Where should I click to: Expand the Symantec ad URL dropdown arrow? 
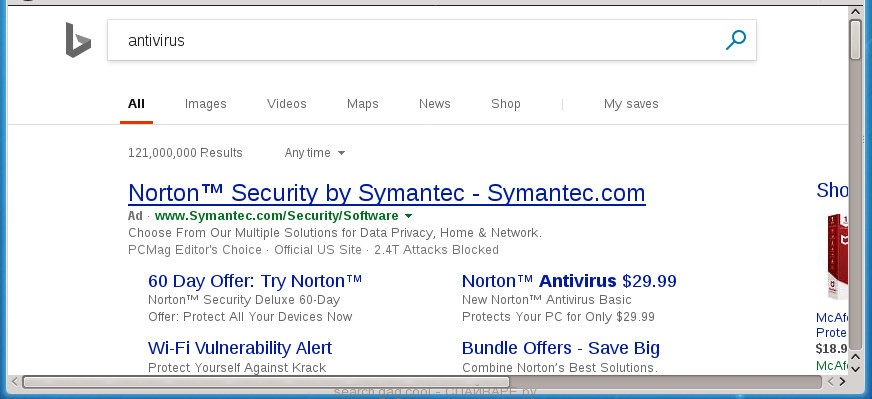click(x=409, y=216)
